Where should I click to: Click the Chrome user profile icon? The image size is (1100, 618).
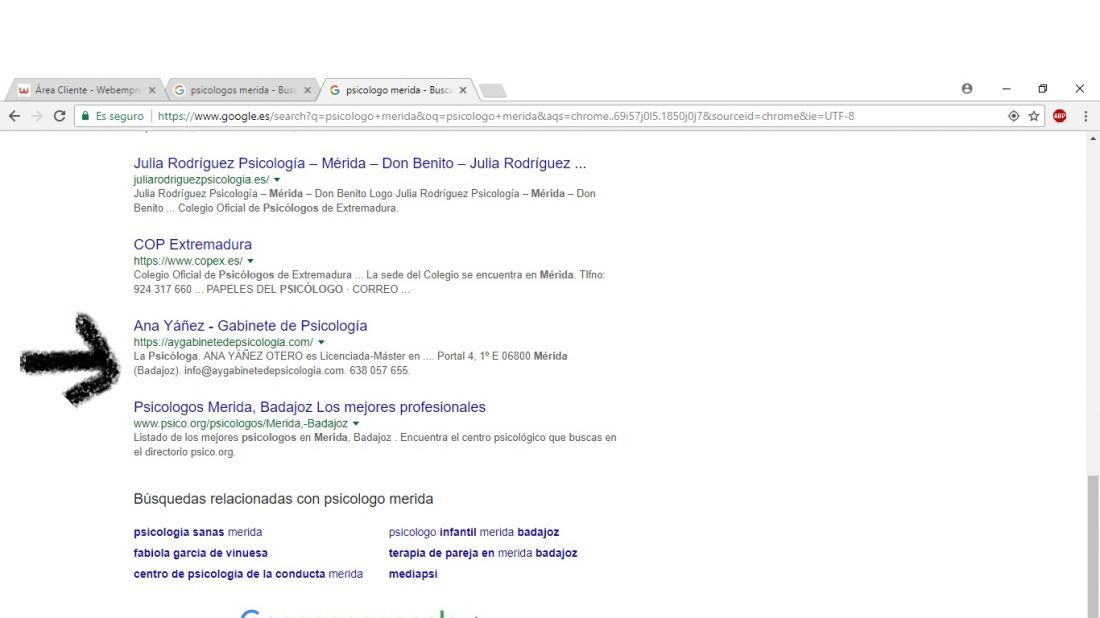point(967,88)
